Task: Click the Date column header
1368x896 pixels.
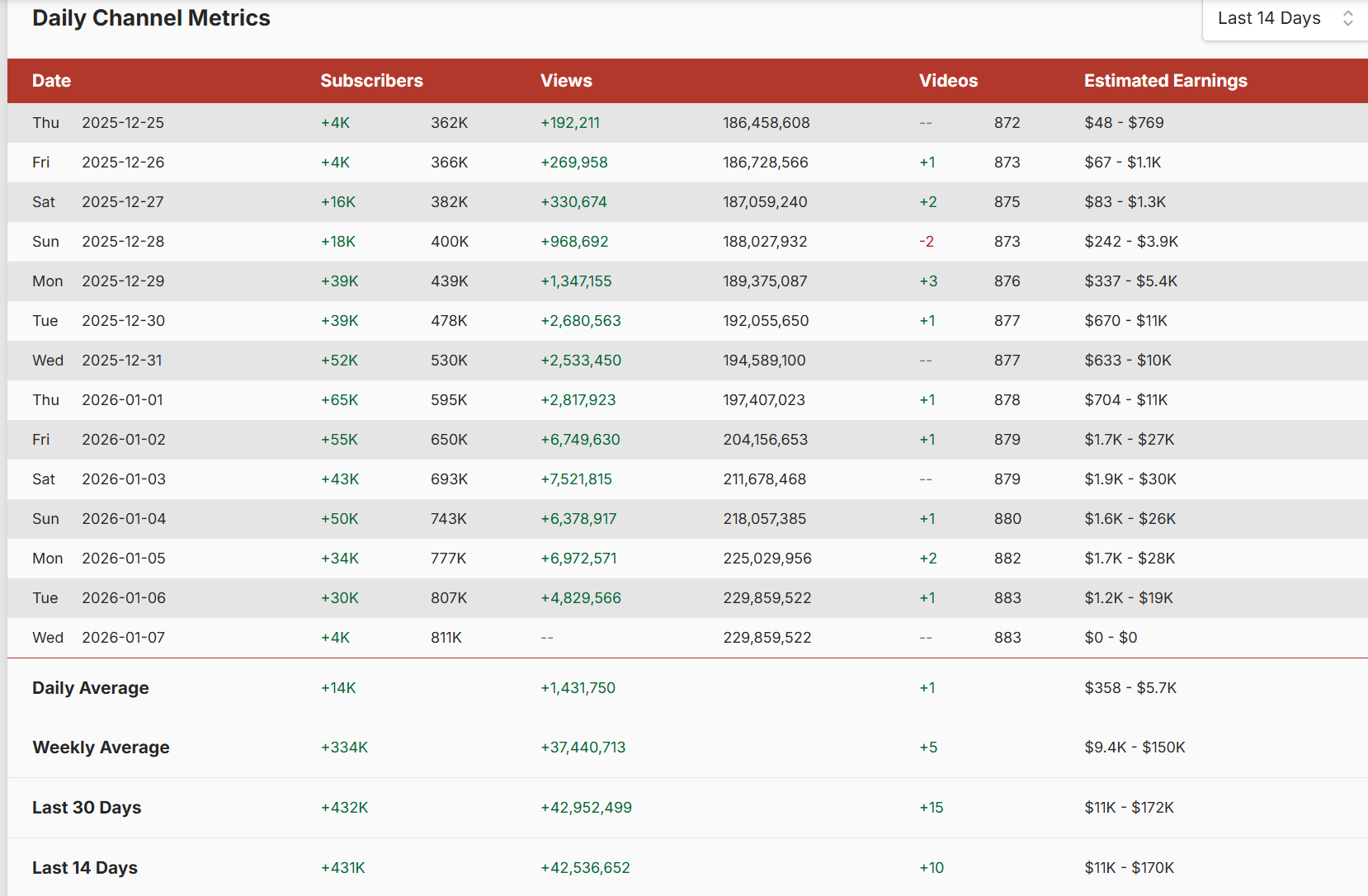Action: pyautogui.click(x=51, y=81)
